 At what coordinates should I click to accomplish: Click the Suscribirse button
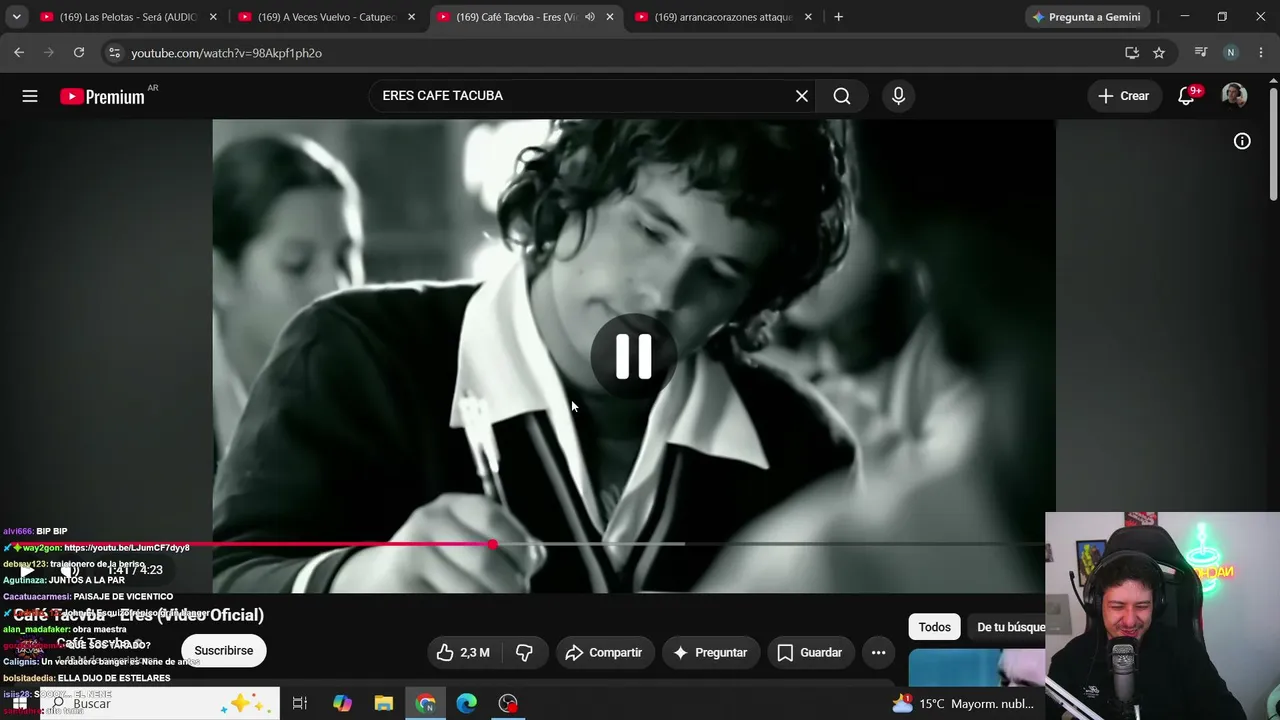point(224,651)
